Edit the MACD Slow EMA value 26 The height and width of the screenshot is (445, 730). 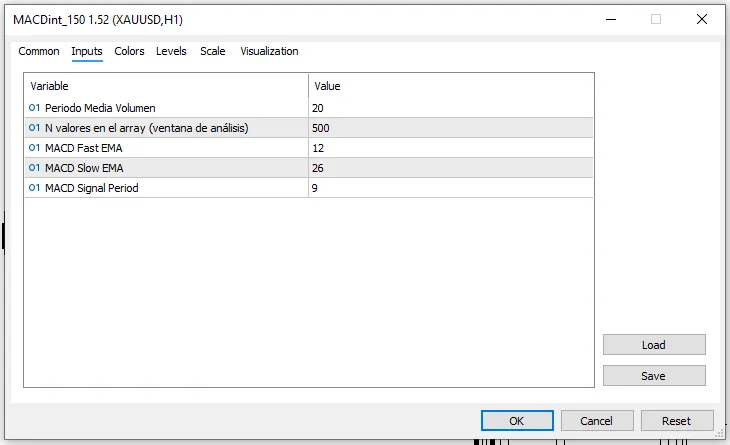click(x=451, y=168)
